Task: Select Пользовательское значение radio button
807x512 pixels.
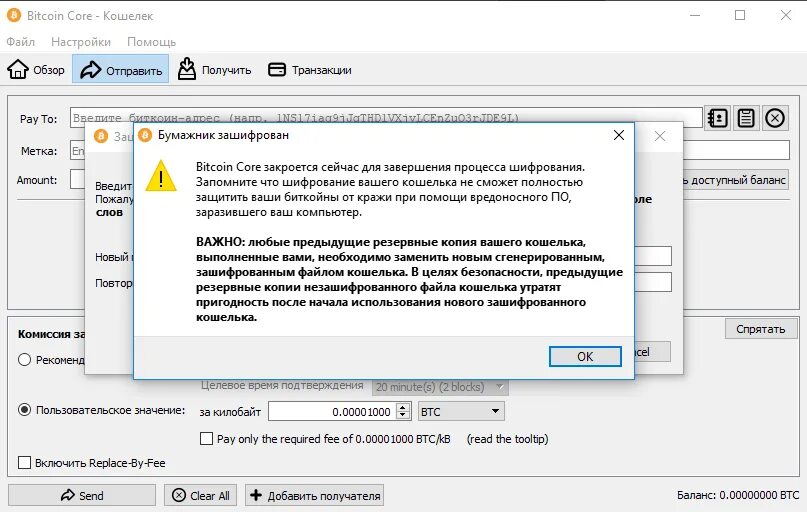Action: click(x=24, y=410)
